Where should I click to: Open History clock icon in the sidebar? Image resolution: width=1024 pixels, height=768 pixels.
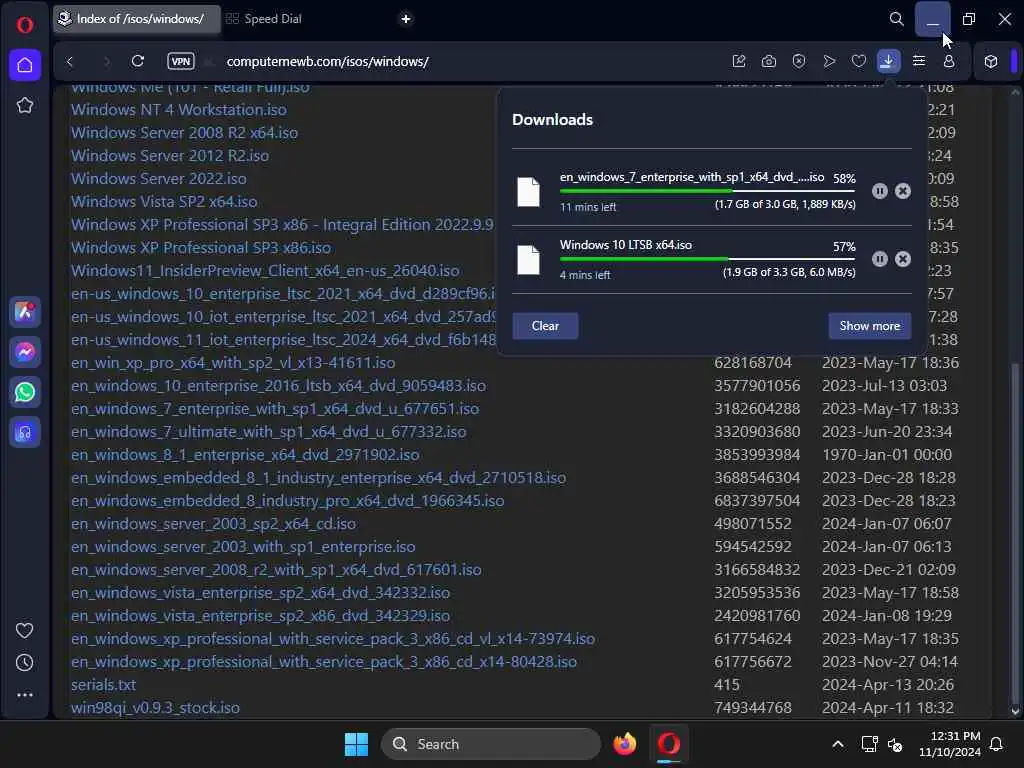coord(25,663)
